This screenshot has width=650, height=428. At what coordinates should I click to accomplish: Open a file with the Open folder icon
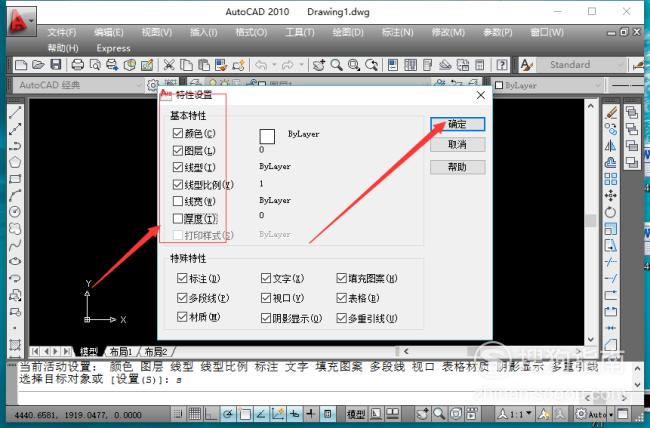pos(38,65)
